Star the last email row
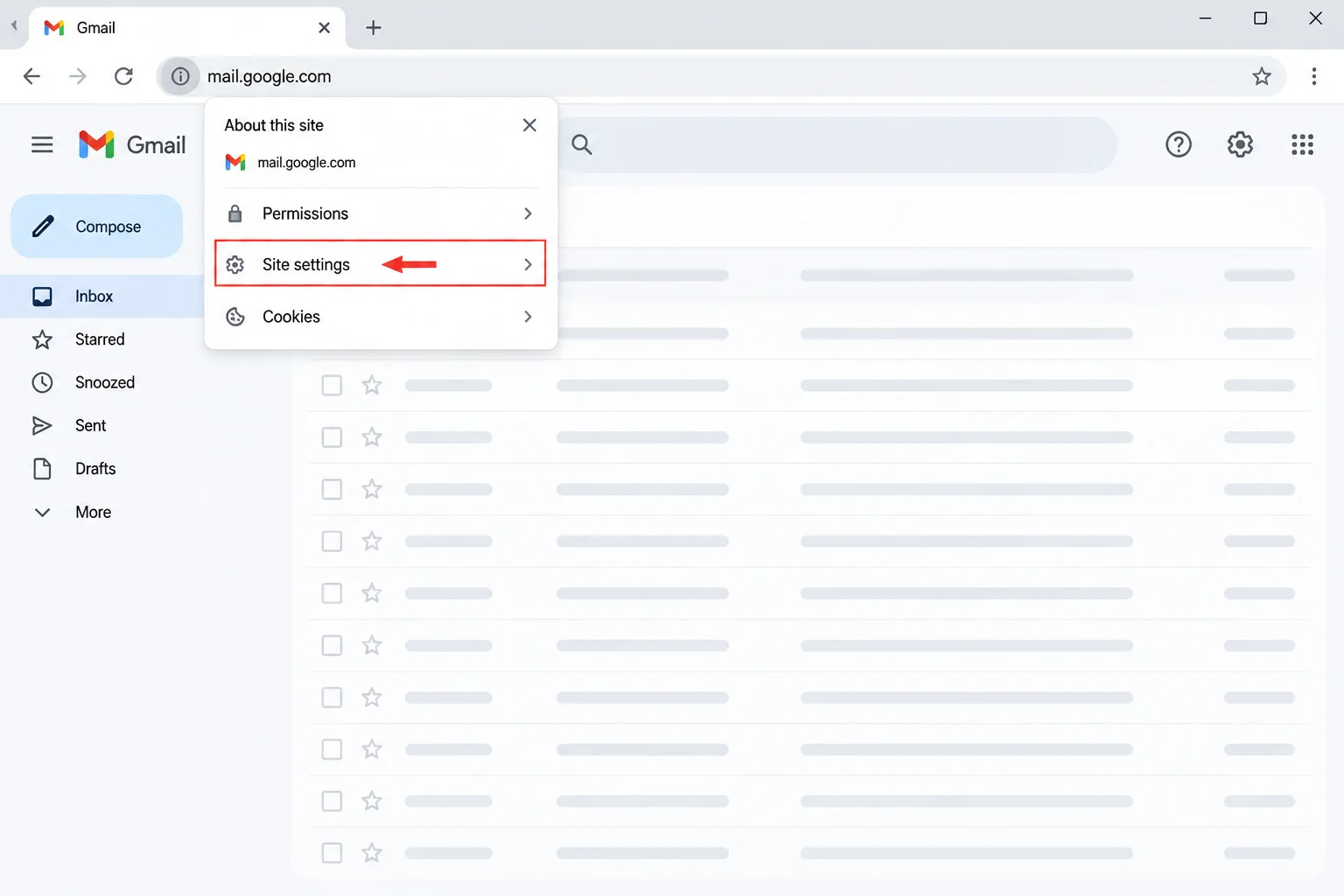 (x=372, y=852)
